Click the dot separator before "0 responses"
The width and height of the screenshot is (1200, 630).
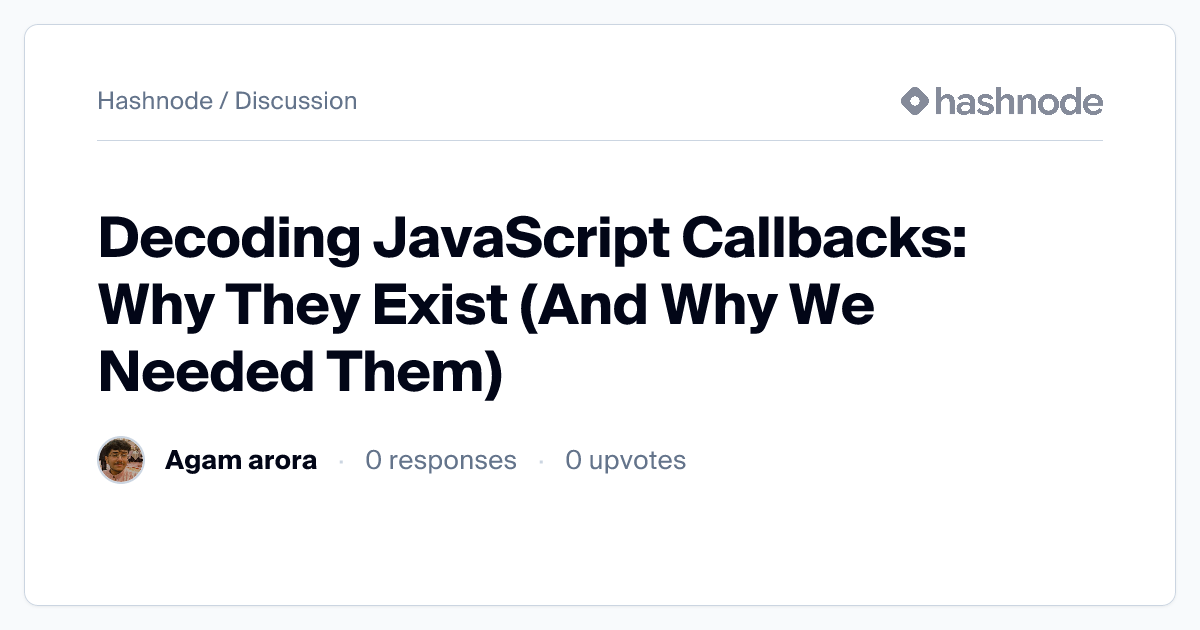pos(341,461)
